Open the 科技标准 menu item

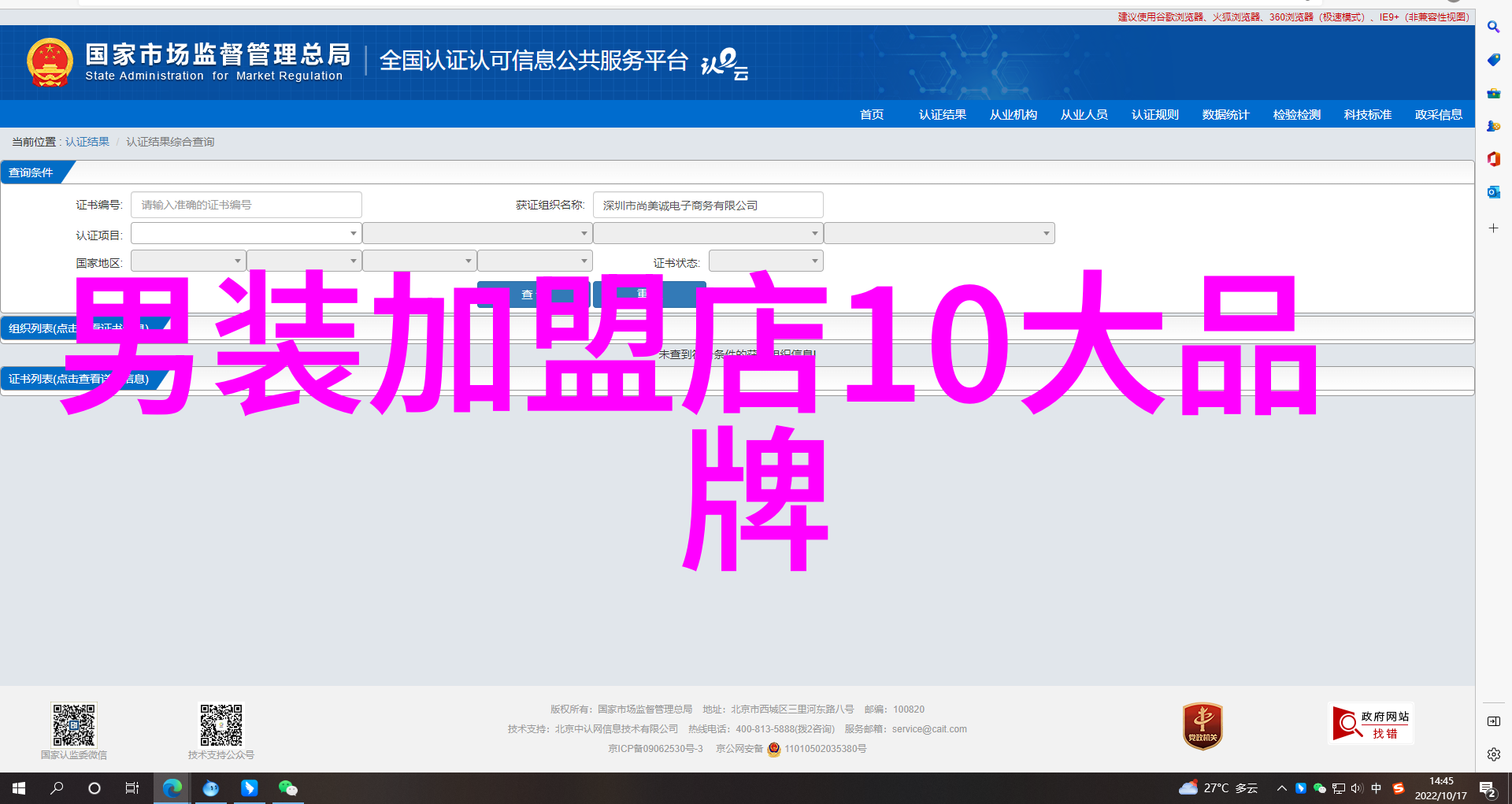click(1368, 115)
